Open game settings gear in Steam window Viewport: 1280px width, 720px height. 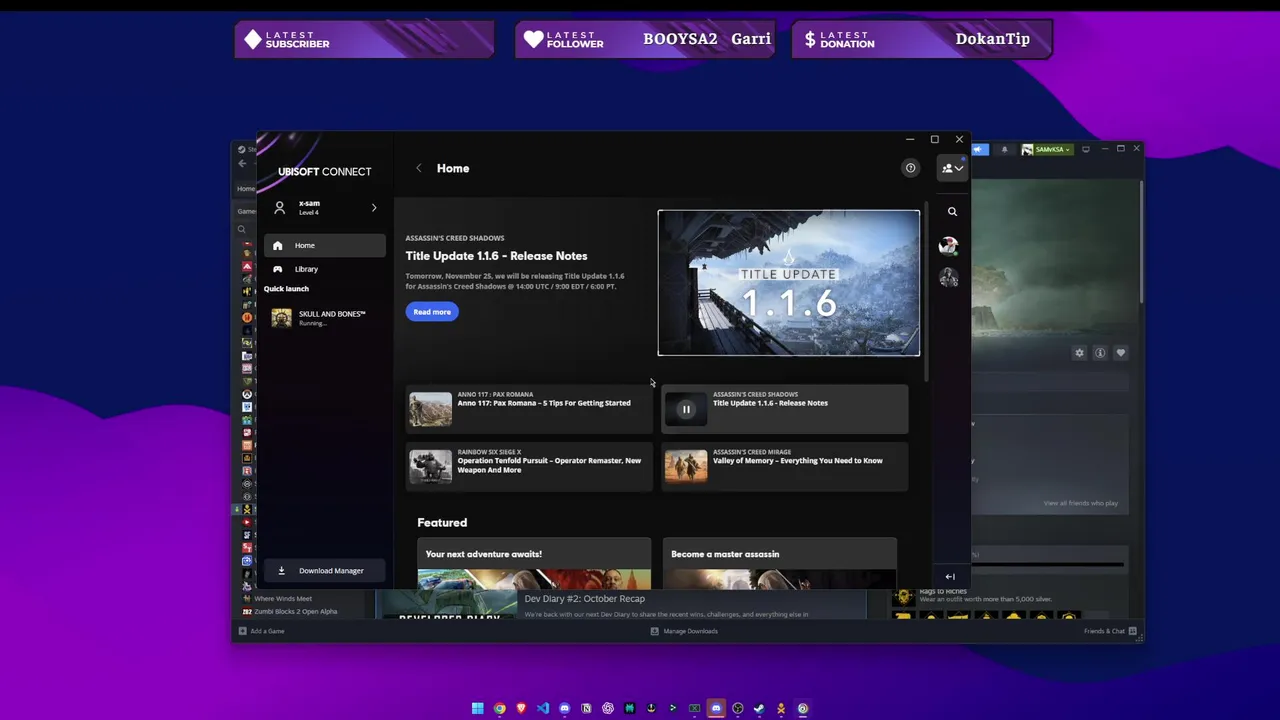(1079, 353)
